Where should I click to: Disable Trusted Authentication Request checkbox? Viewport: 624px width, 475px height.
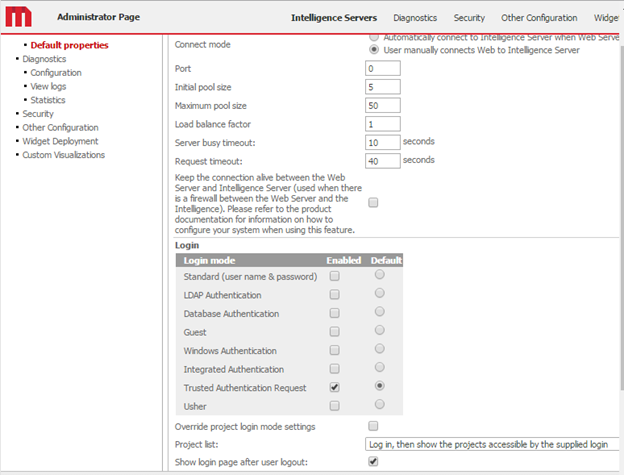(335, 387)
